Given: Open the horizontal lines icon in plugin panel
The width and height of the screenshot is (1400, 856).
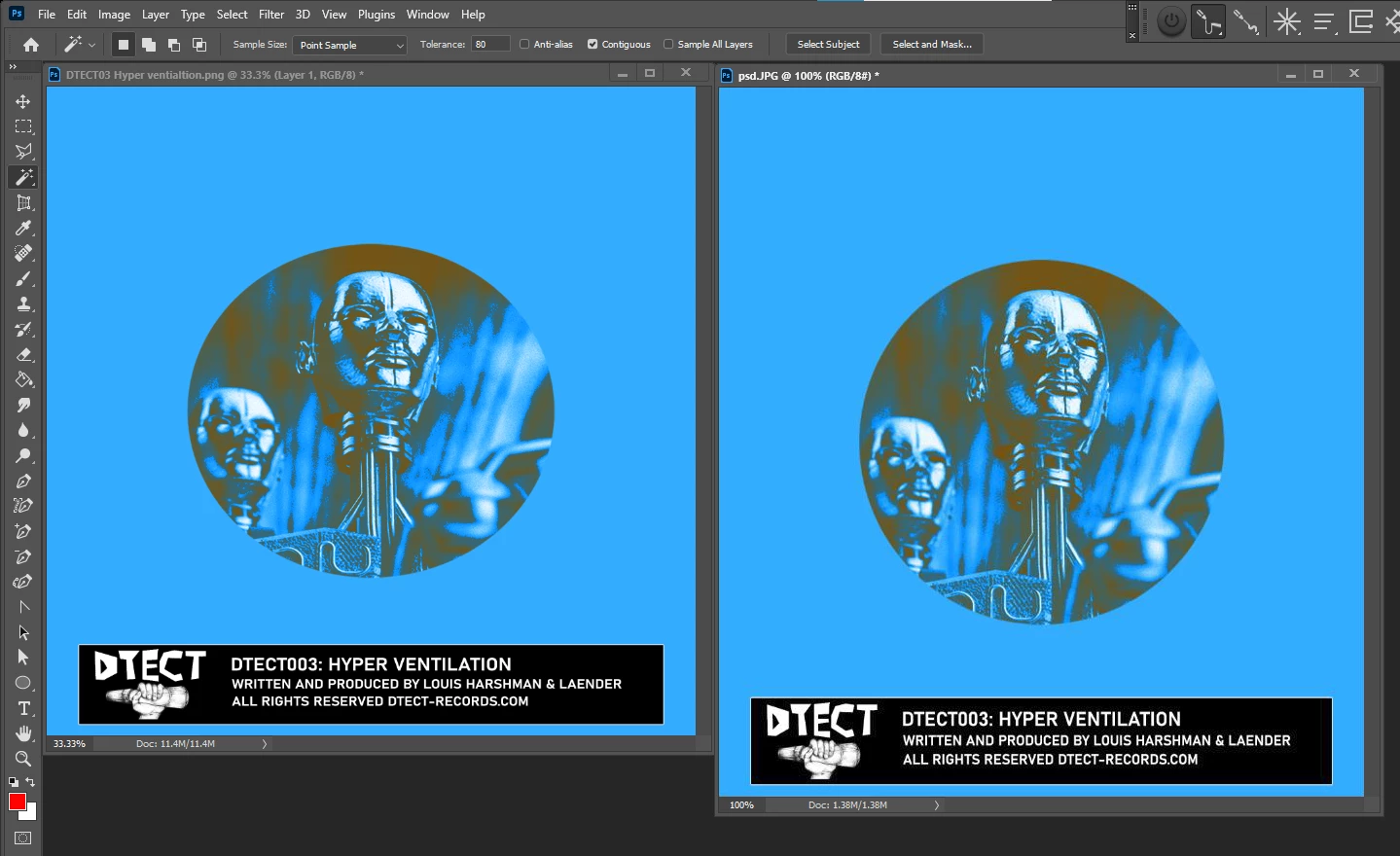Looking at the screenshot, I should coord(1324,21).
